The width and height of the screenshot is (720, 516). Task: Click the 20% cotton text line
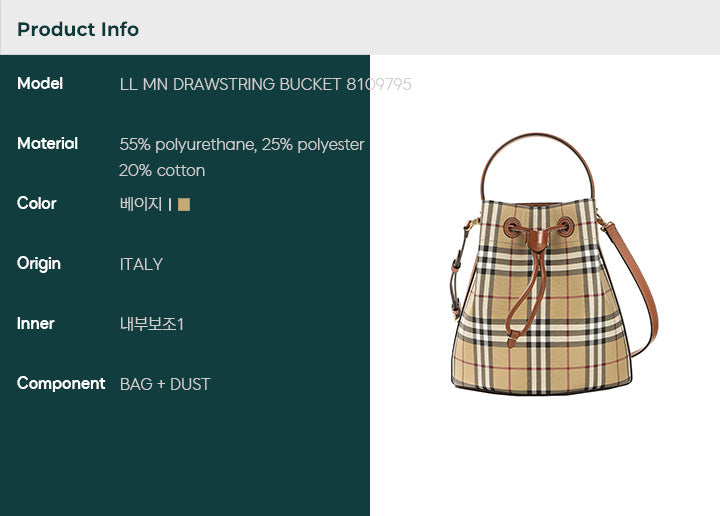click(x=162, y=171)
